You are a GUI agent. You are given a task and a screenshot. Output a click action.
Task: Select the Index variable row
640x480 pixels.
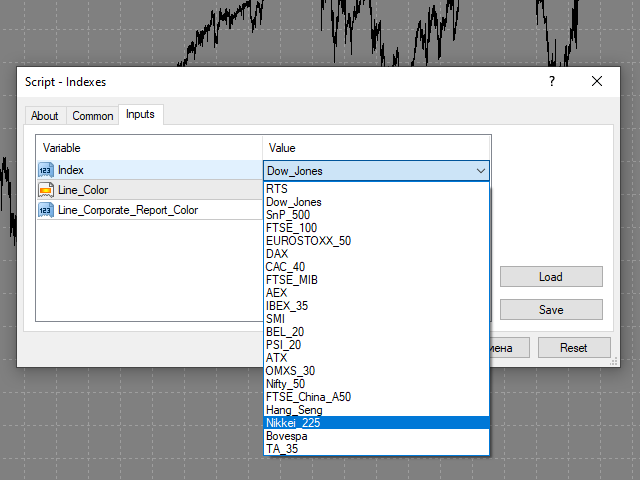pos(149,170)
